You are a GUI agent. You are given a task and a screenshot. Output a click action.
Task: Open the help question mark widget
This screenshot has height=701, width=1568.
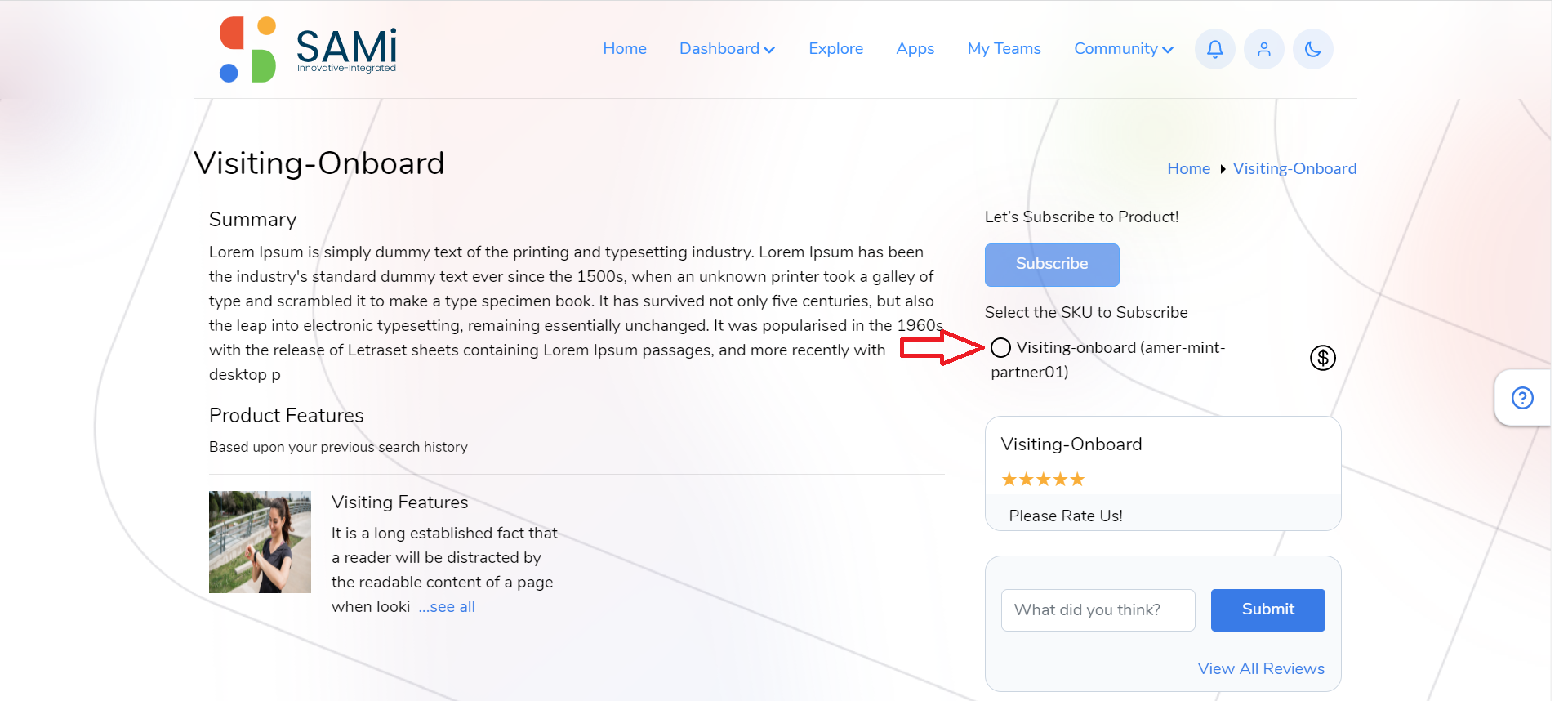point(1522,398)
